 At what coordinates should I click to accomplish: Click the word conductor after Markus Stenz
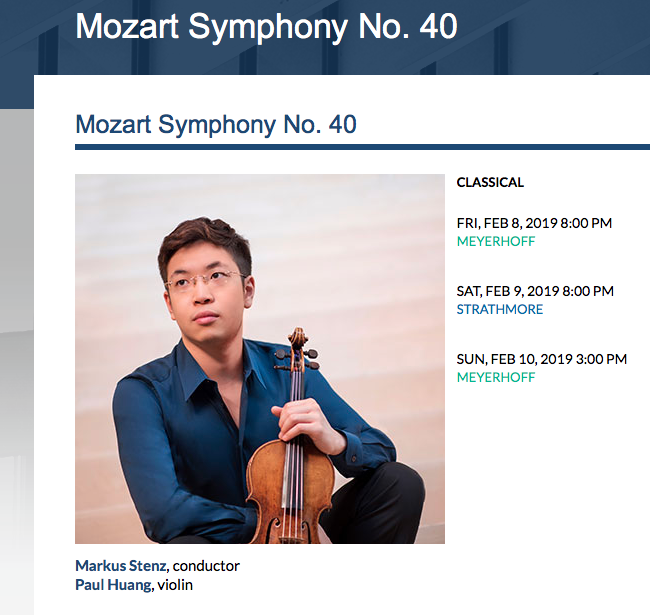[206, 566]
